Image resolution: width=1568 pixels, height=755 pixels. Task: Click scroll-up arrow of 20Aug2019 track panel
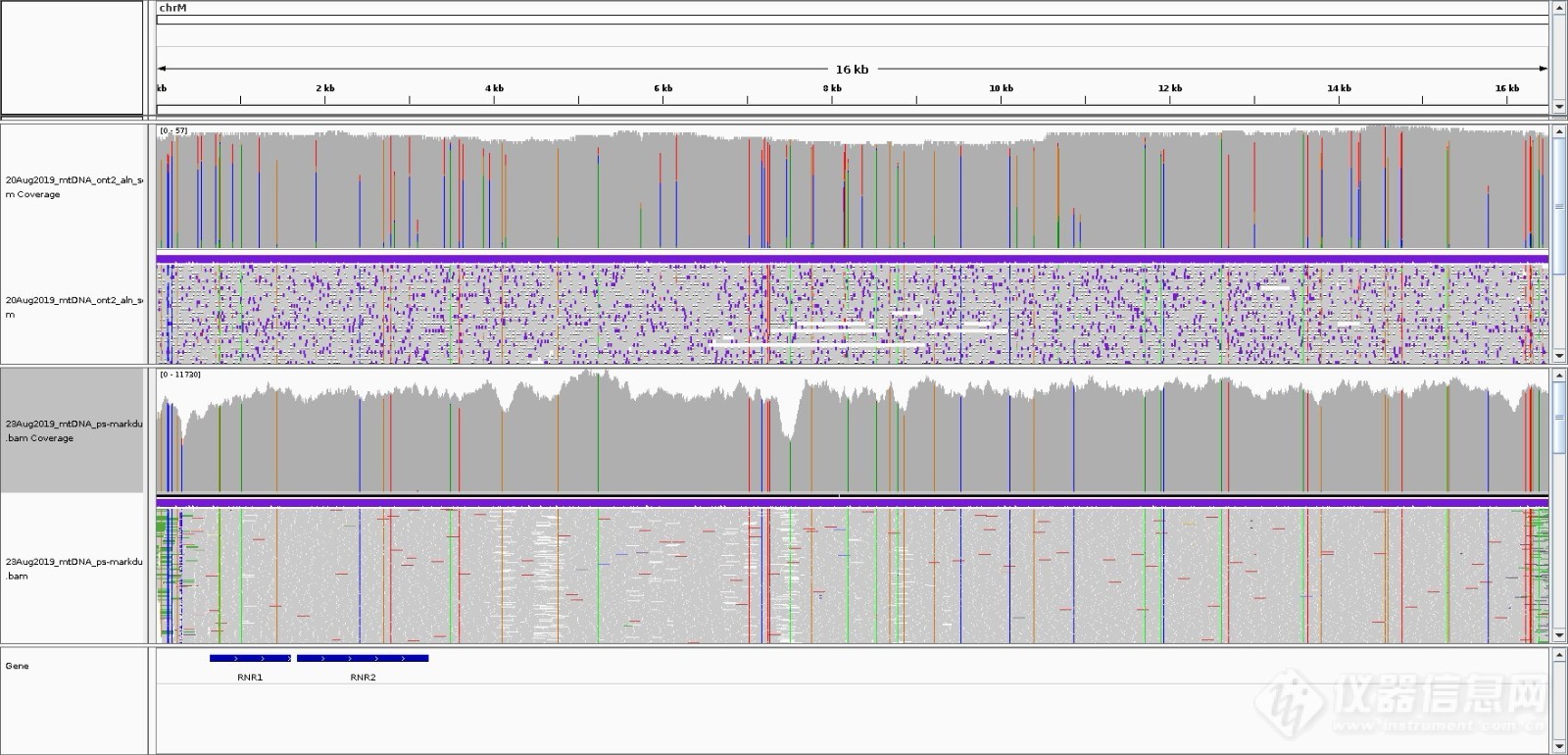coord(1559,130)
